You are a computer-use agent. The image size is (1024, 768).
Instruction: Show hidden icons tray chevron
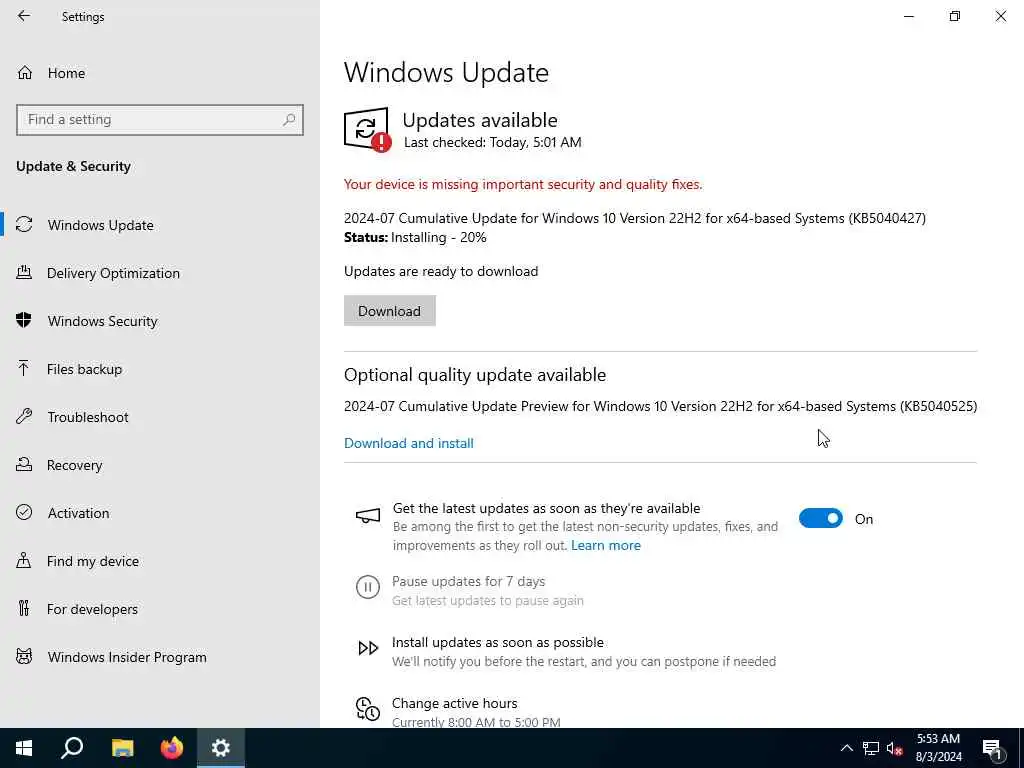(846, 748)
